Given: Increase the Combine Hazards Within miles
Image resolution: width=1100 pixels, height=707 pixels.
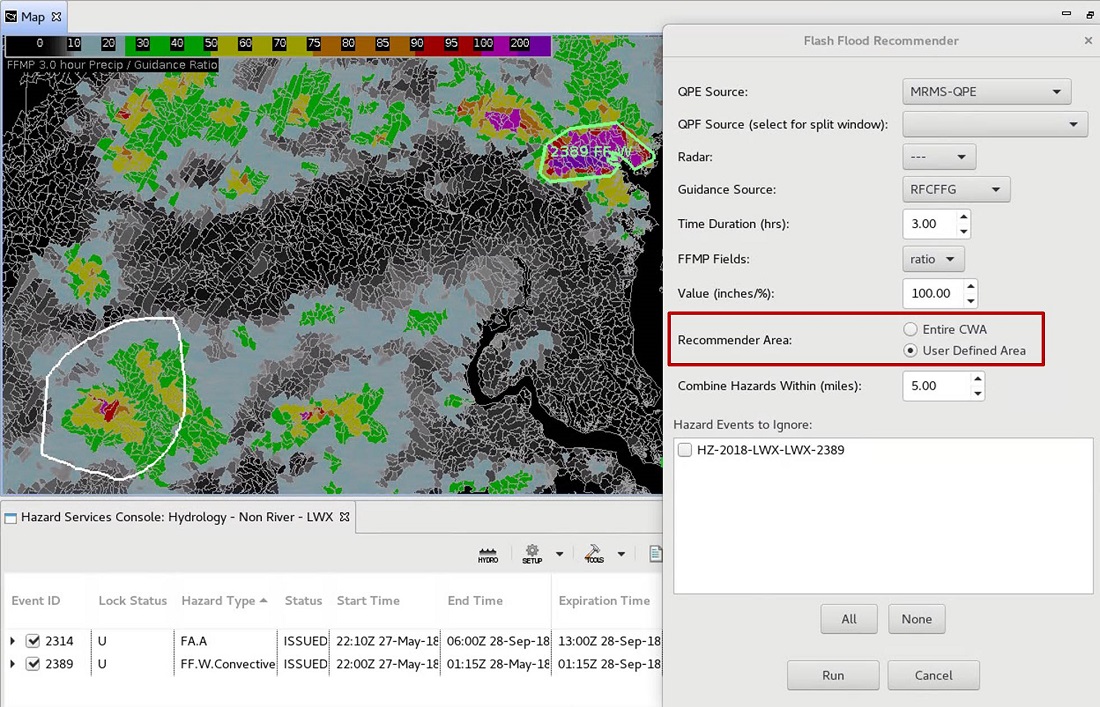Looking at the screenshot, I should click(x=978, y=379).
